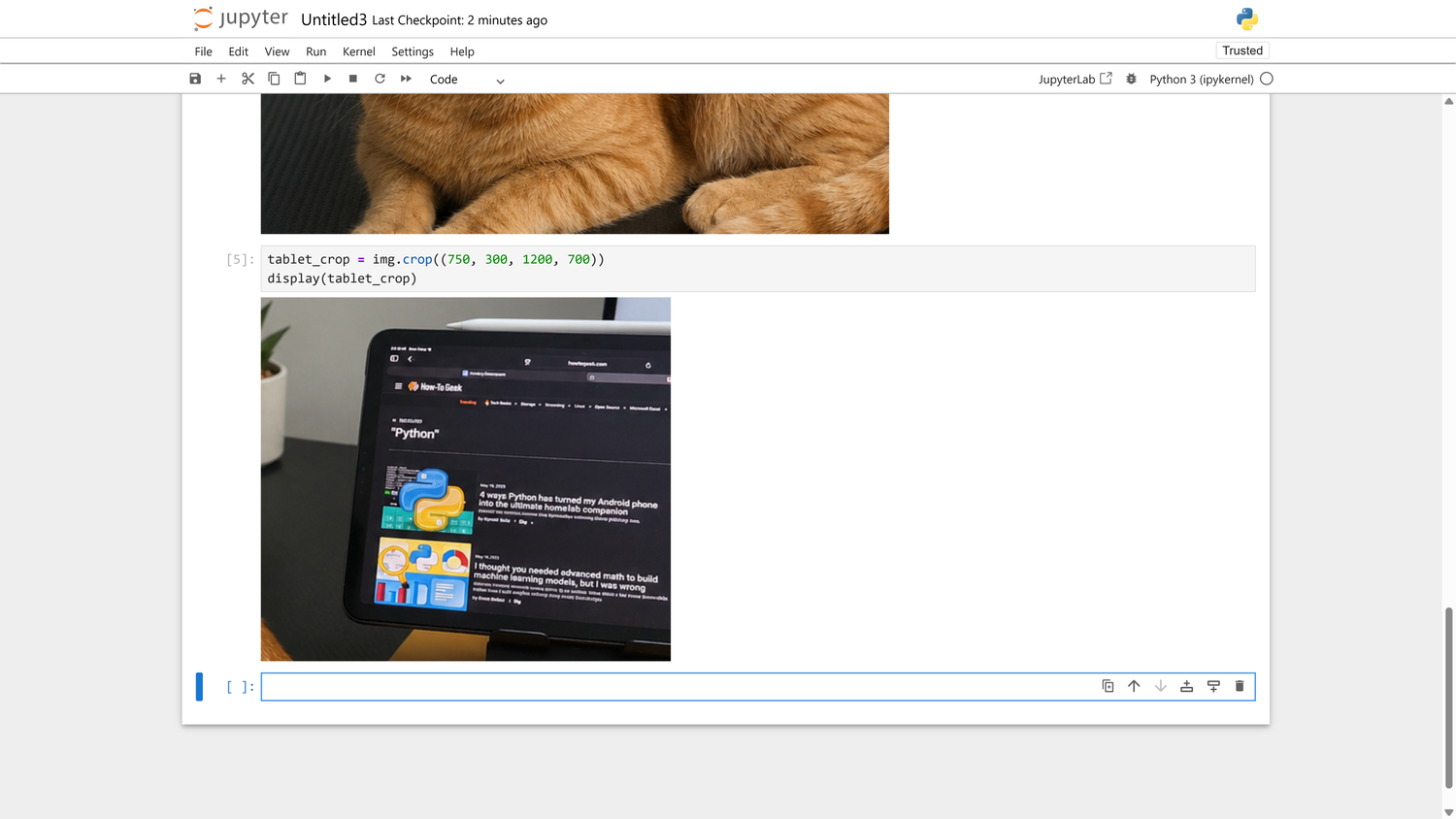Click the display(tablet_crop) code line
The width and height of the screenshot is (1456, 819).
click(342, 278)
